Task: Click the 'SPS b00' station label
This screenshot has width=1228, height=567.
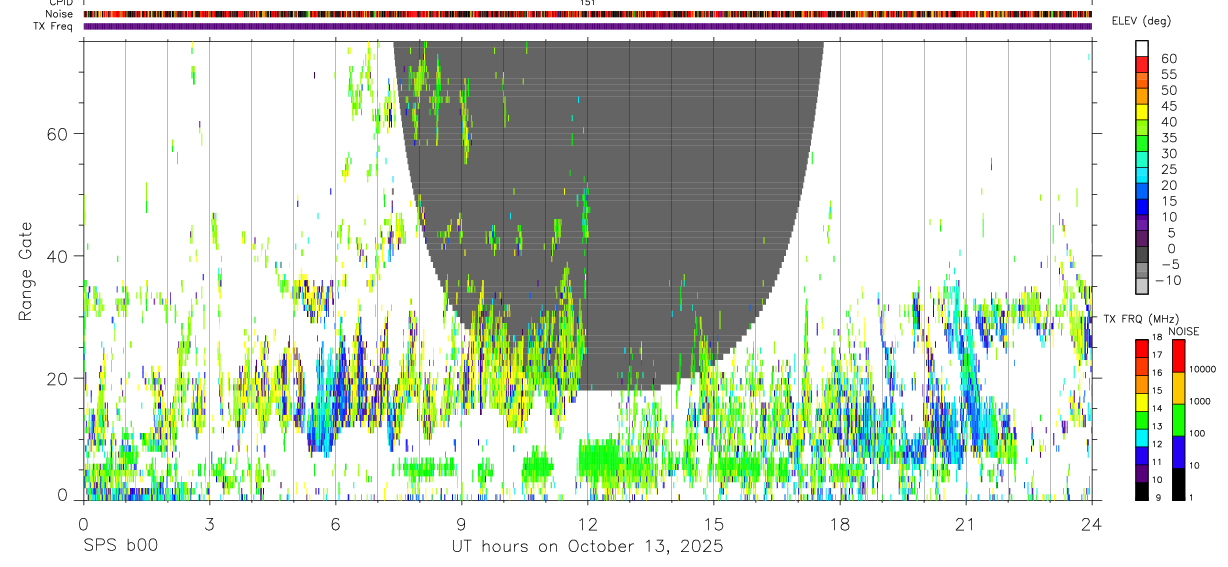Action: pyautogui.click(x=119, y=547)
